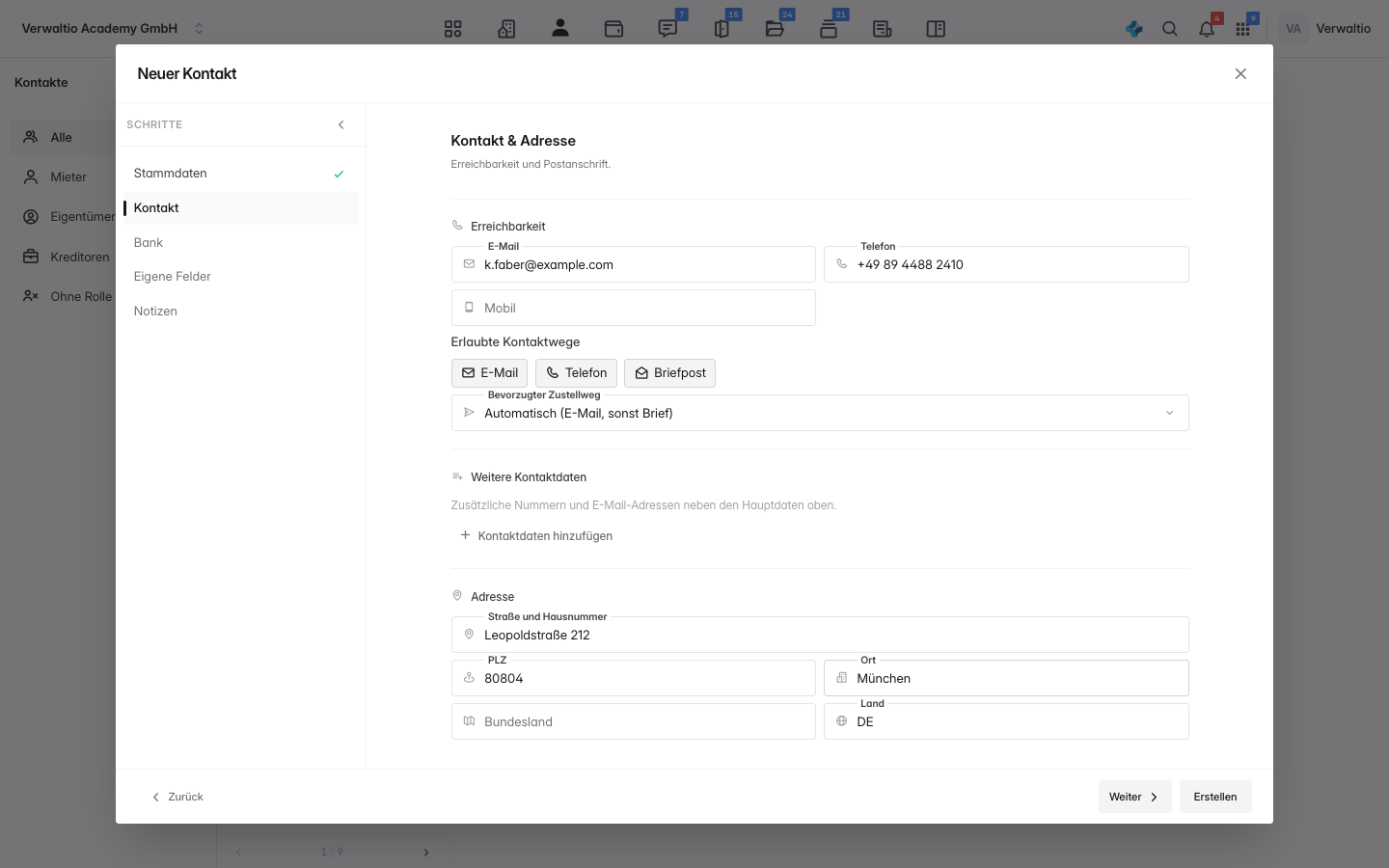
Task: Open stacked cards icon with badge 21
Action: 829,29
